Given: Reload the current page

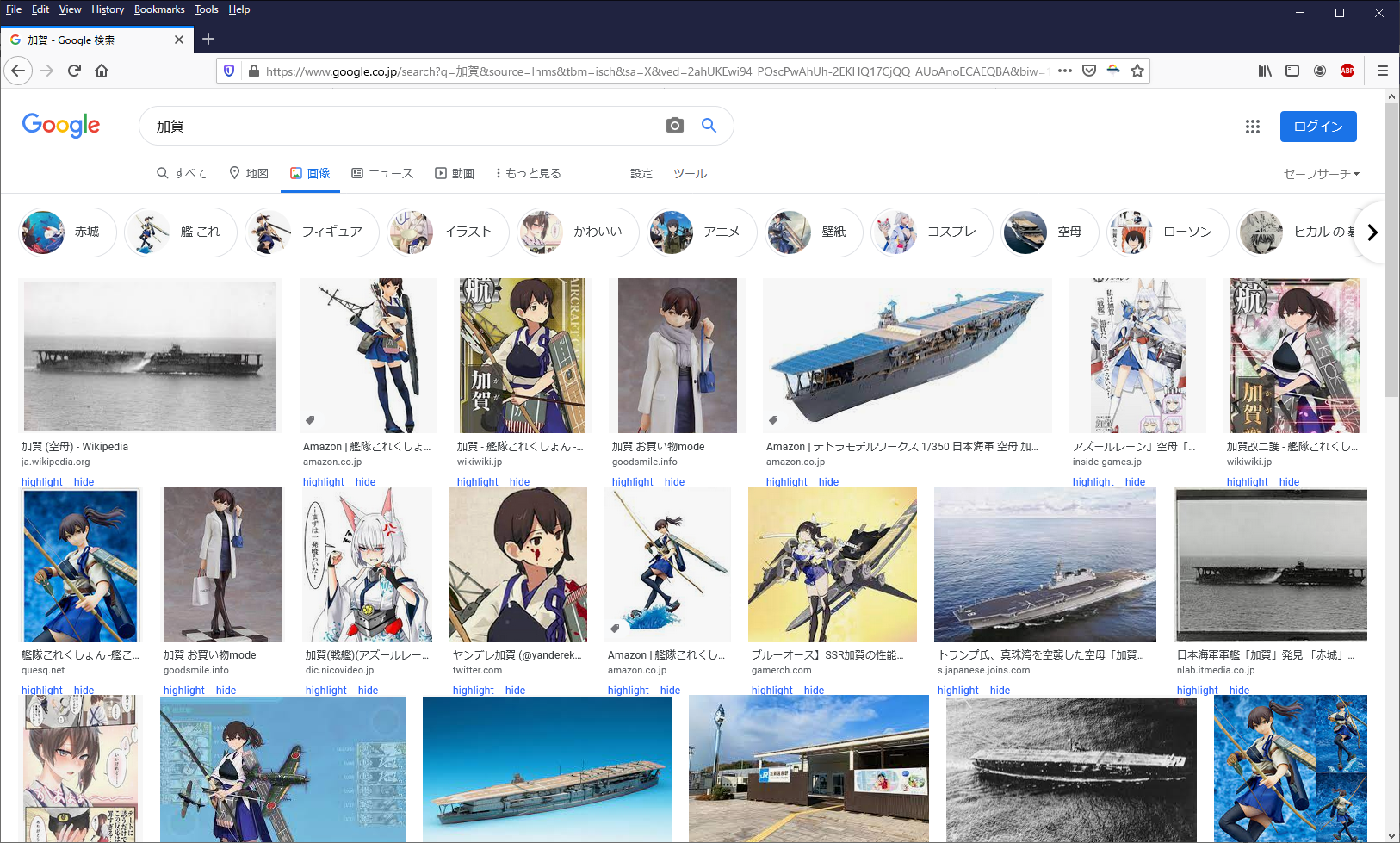Looking at the screenshot, I should point(74,71).
